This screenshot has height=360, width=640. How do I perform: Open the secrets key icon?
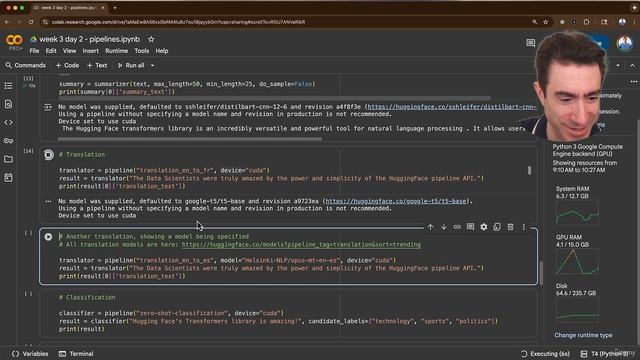pos(8,141)
